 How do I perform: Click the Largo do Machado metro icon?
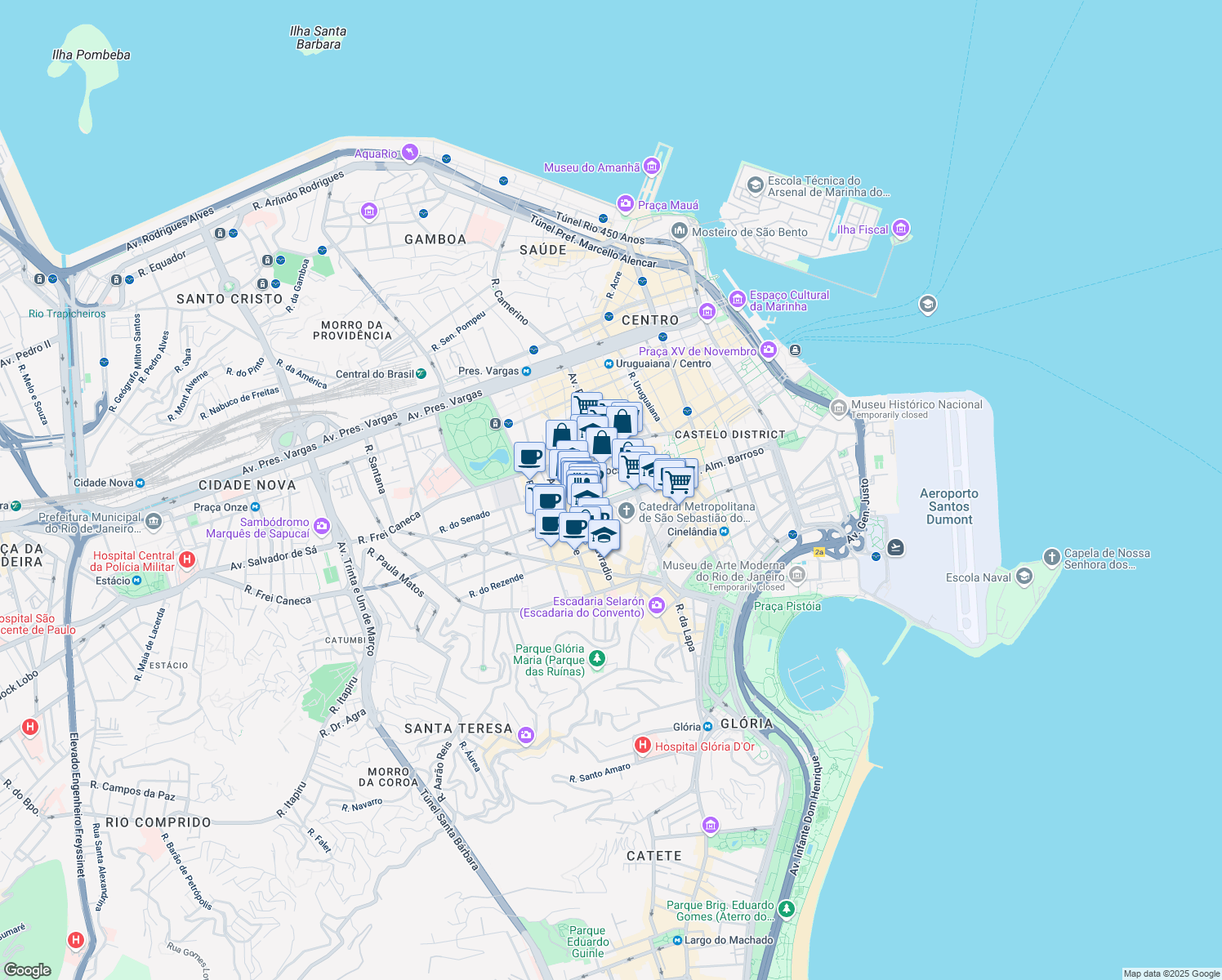point(677,940)
